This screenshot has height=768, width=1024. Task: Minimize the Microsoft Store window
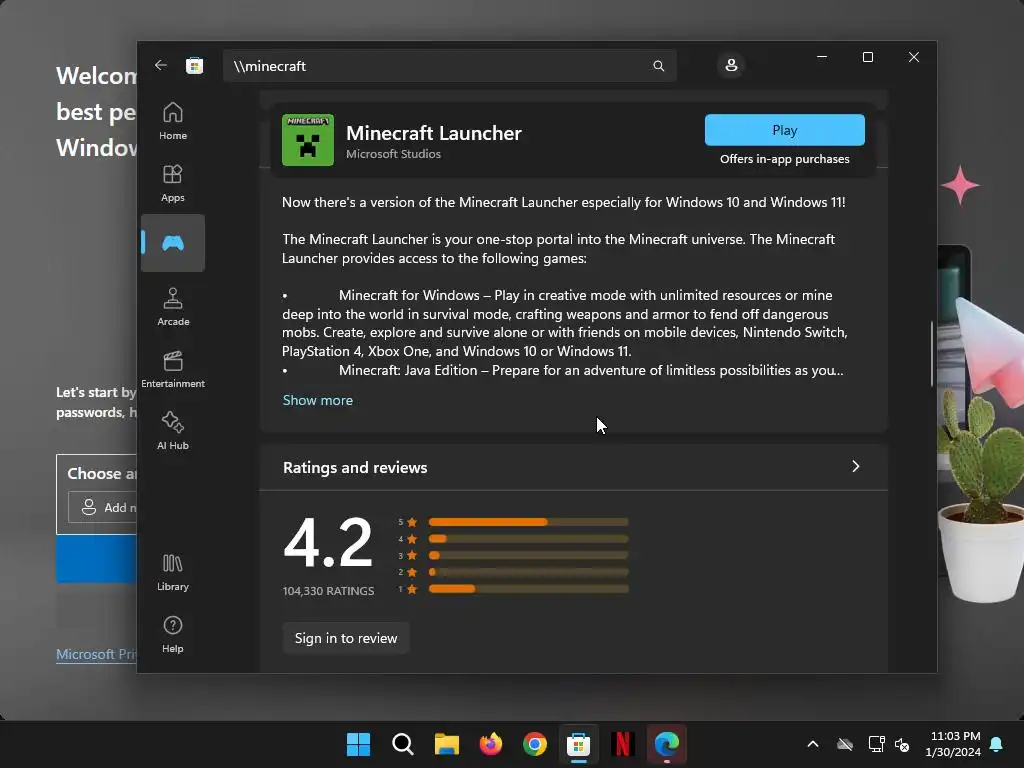[822, 57]
